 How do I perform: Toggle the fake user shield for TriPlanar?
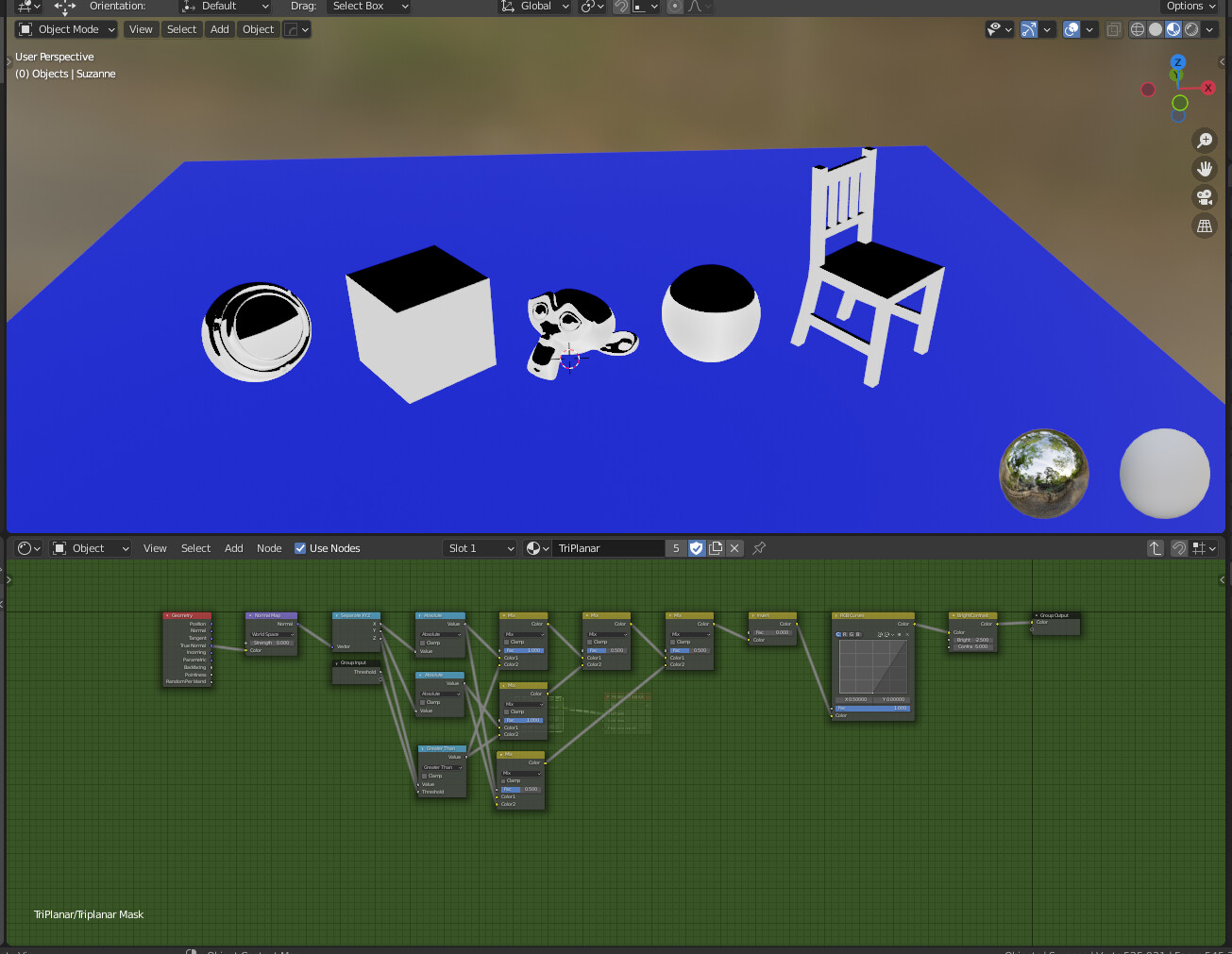point(697,547)
